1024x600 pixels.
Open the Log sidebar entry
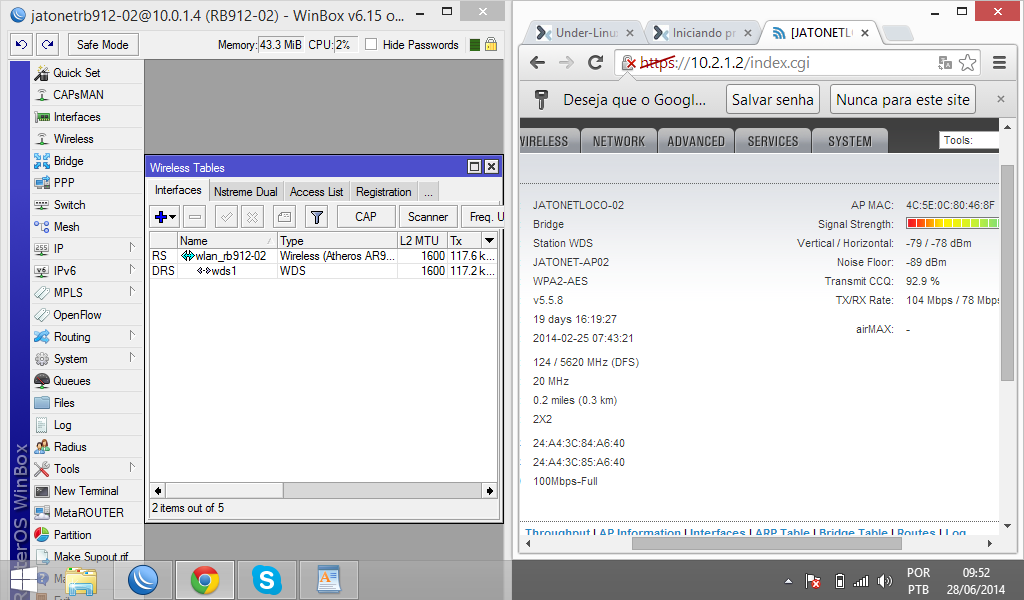(63, 425)
